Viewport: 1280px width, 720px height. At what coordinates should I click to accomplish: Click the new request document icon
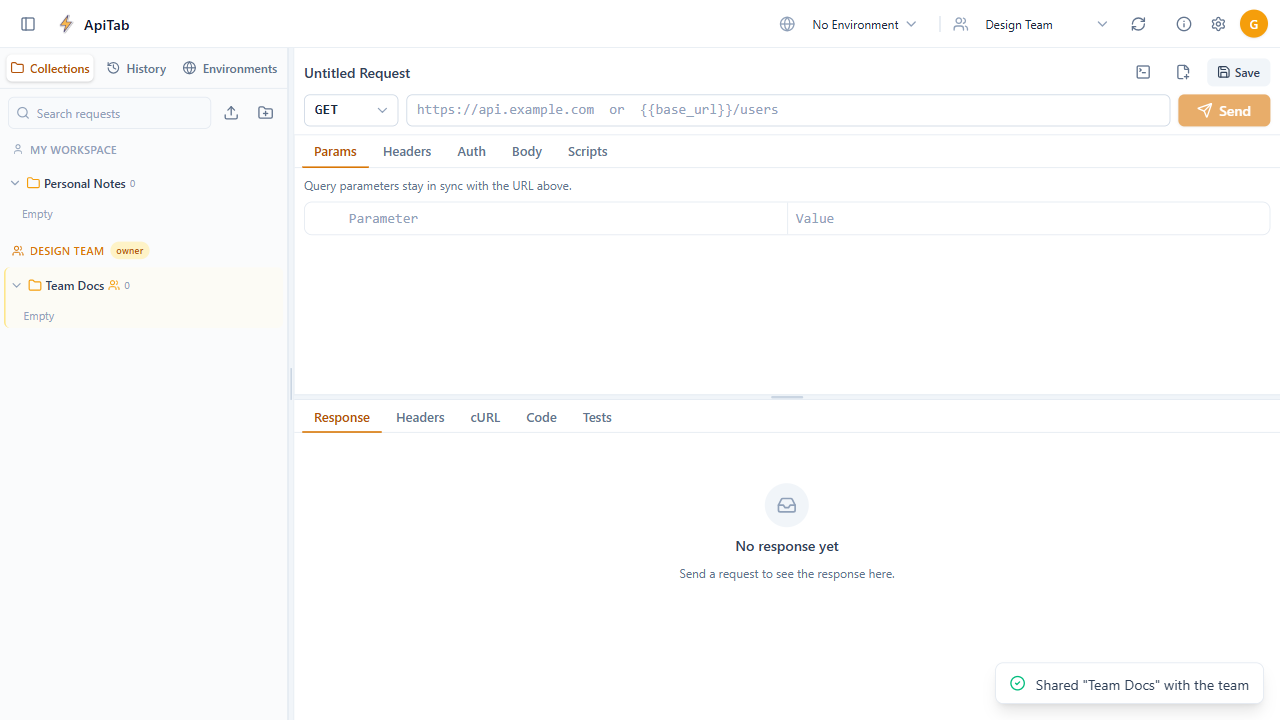tap(1183, 72)
